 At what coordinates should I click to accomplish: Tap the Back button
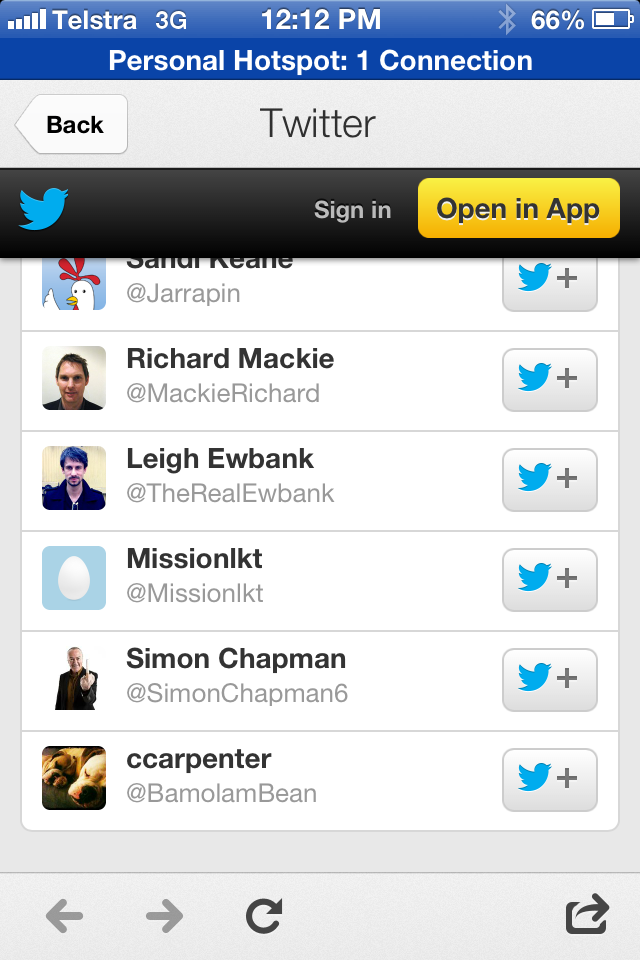coord(72,124)
